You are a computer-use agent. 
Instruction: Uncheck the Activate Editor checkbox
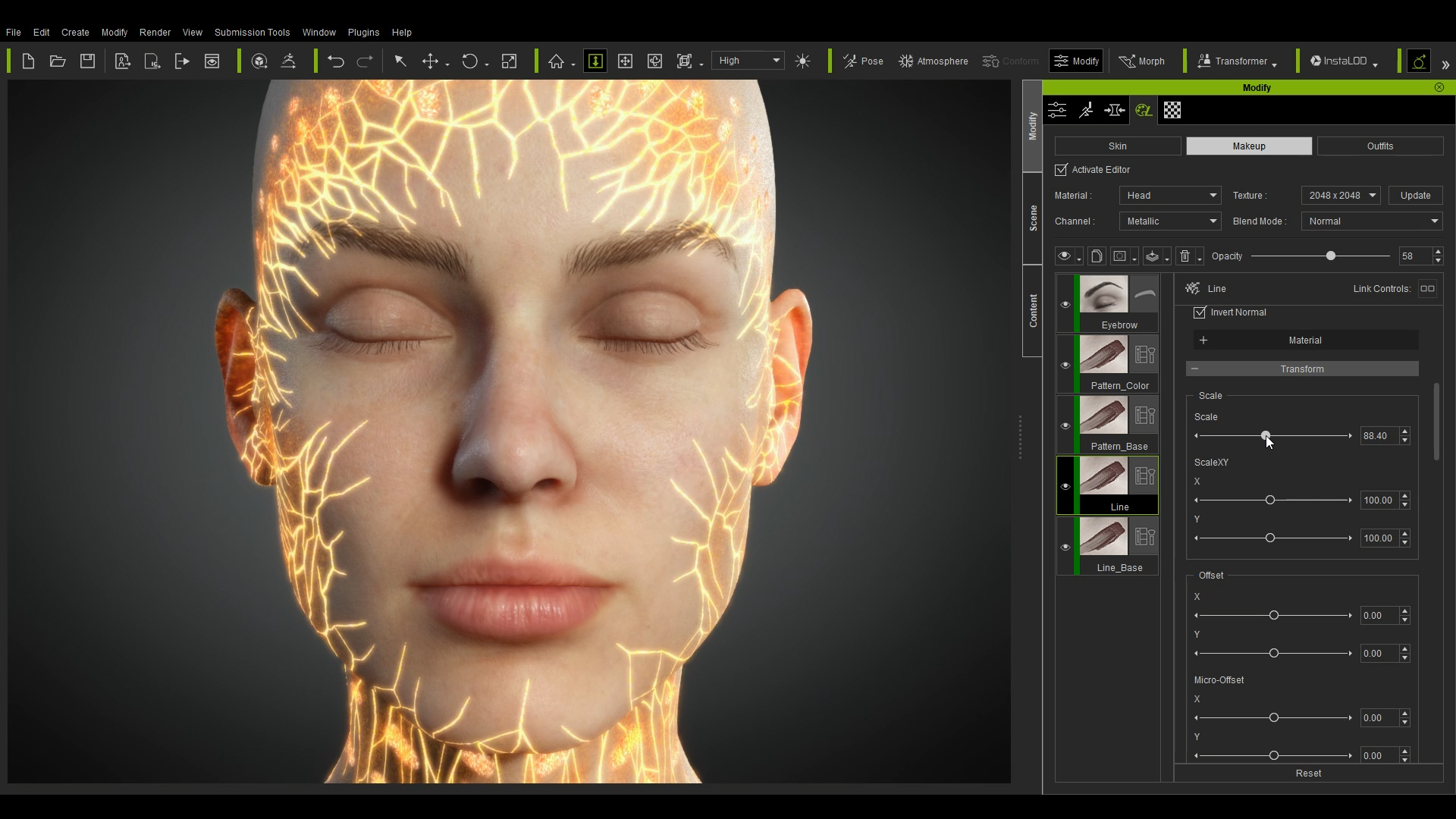1061,170
